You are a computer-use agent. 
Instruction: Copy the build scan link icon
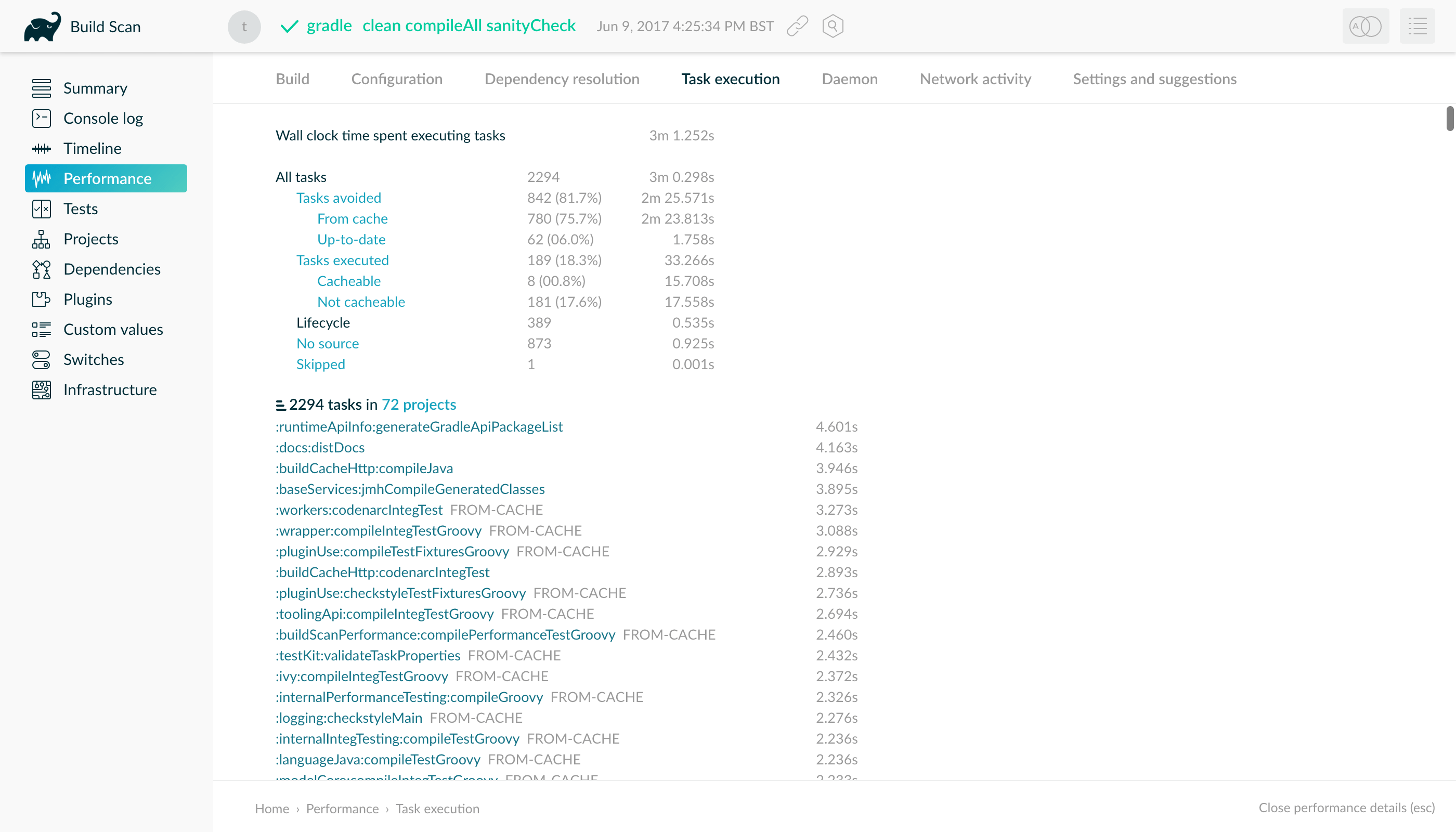pos(797,27)
